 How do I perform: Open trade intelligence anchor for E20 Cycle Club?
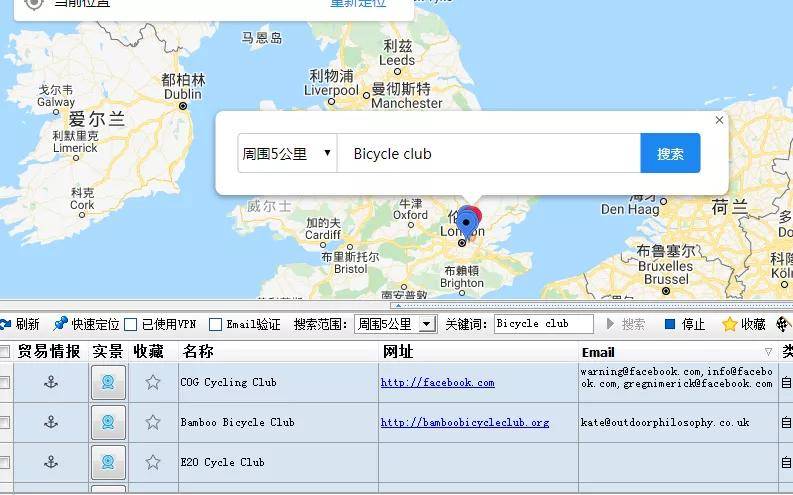51,462
